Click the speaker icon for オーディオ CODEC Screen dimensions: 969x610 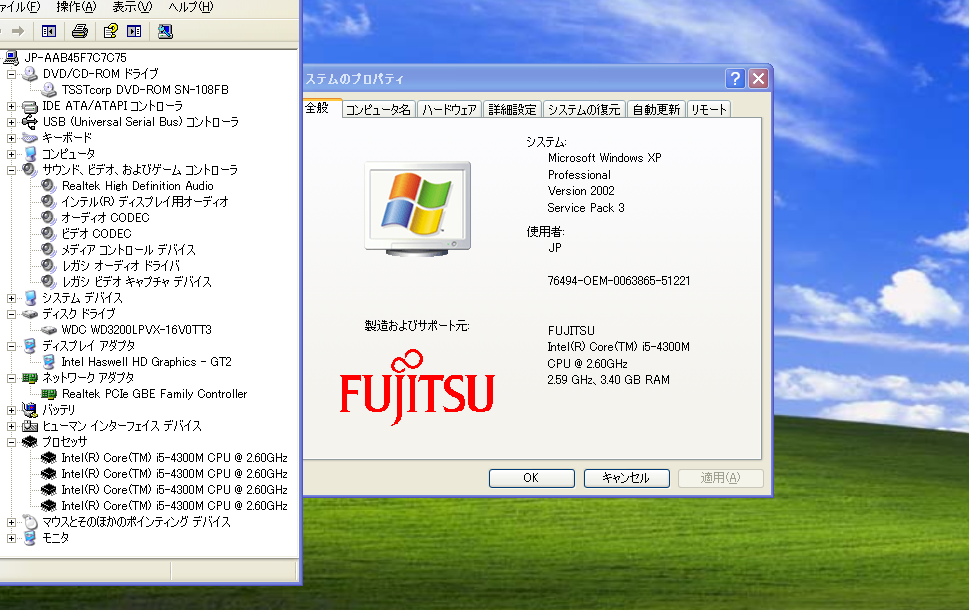(49, 218)
